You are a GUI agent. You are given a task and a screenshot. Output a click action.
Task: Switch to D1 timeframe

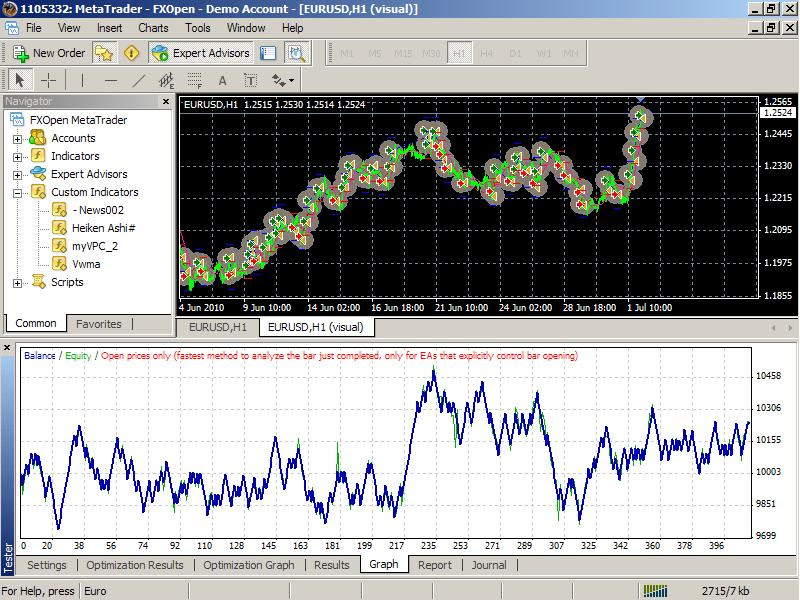[515, 53]
